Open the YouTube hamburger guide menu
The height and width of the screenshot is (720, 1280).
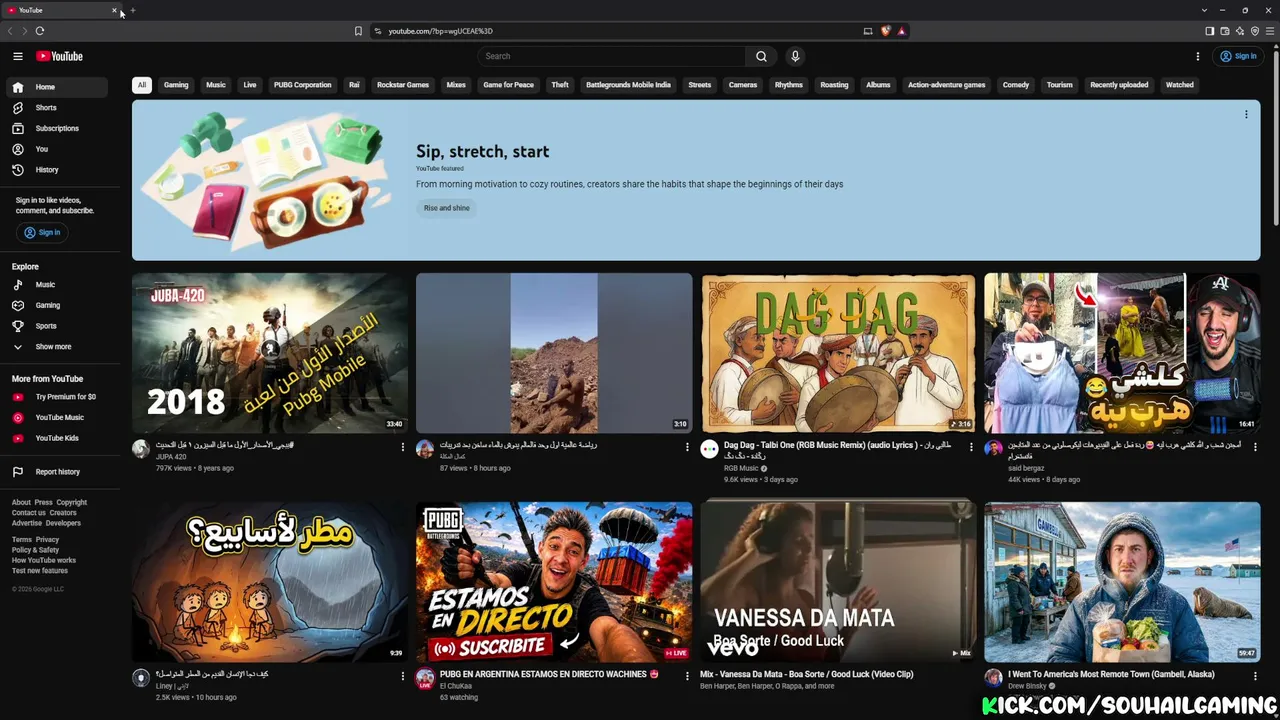tap(17, 56)
